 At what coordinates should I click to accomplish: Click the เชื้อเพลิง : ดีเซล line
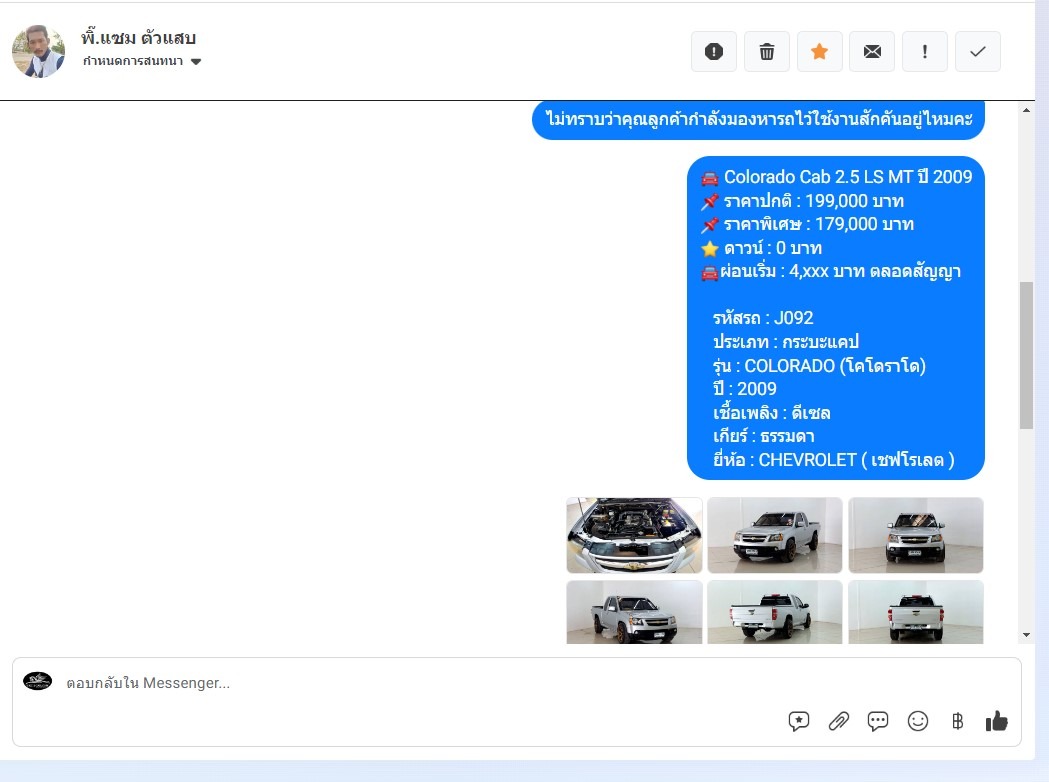(x=771, y=413)
